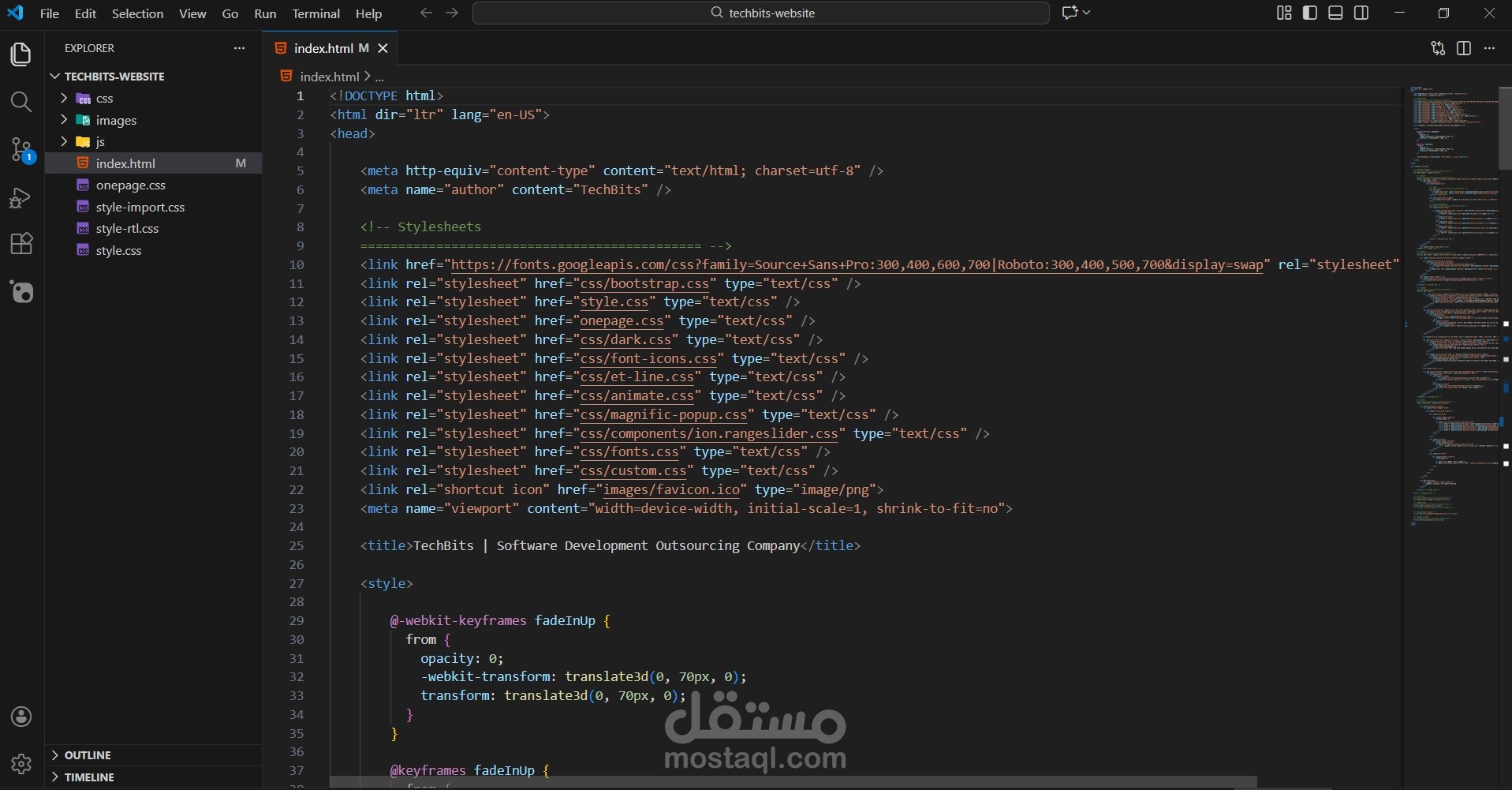The width and height of the screenshot is (1512, 790).
Task: Click the techbits-website command center search
Action: pyautogui.click(x=761, y=13)
